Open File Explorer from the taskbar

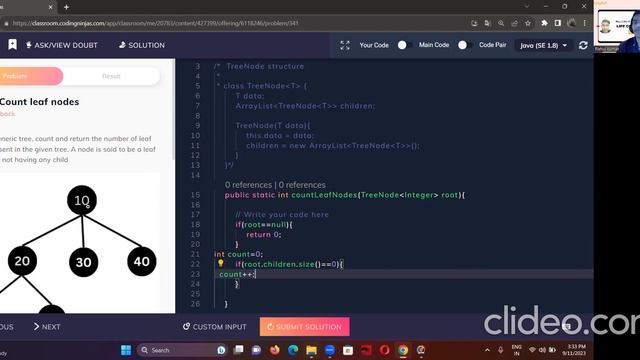click(311, 350)
